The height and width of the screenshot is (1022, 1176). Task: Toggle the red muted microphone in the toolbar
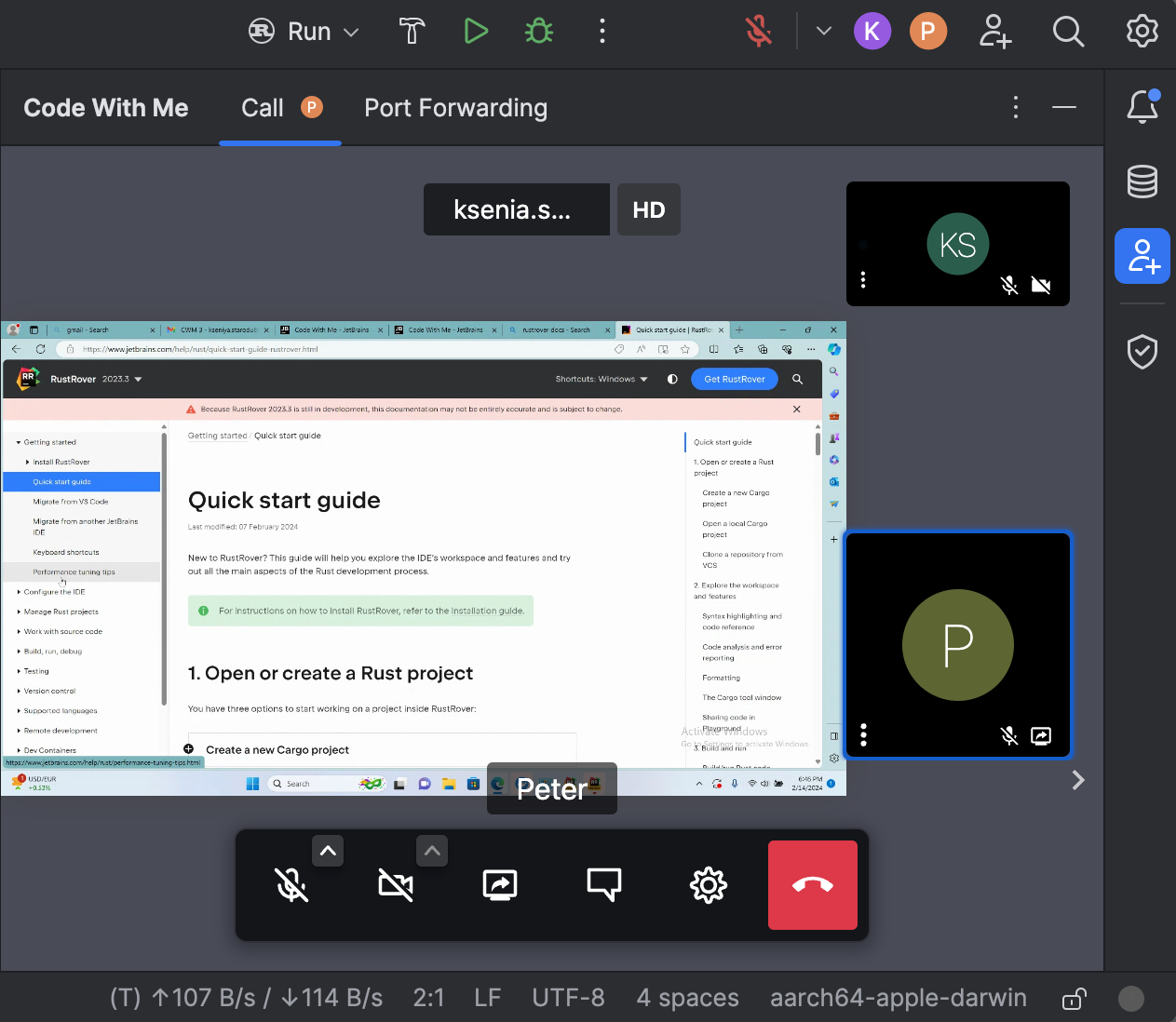[x=759, y=31]
